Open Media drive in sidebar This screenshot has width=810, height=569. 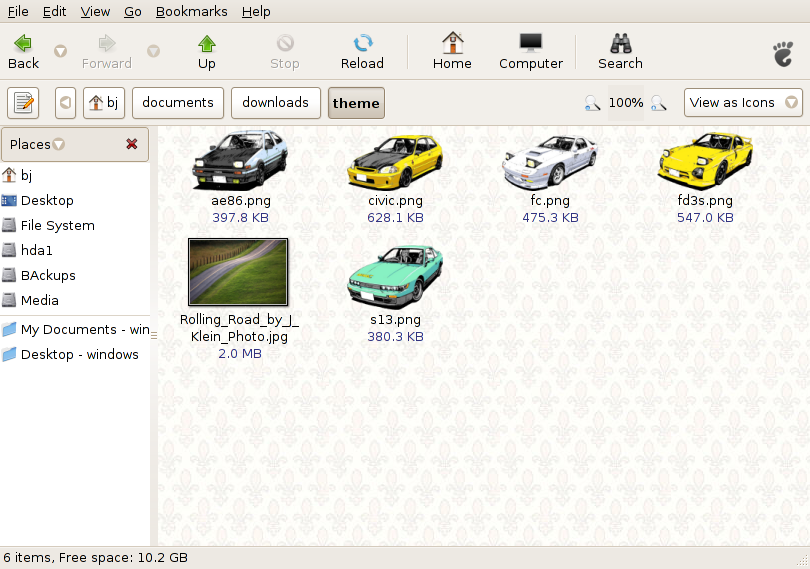[75, 300]
